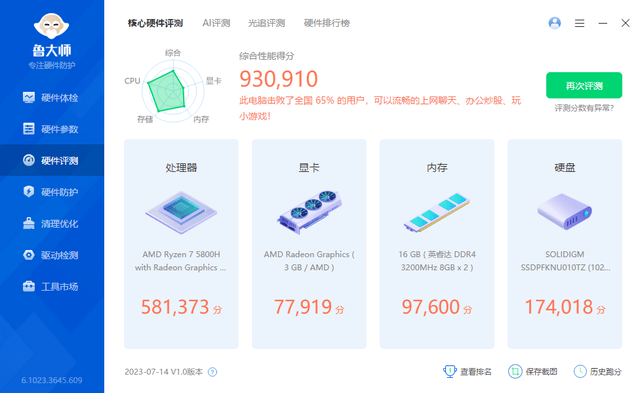Open 硬件排行榜 tab
Image resolution: width=640 pixels, height=393 pixels.
(327, 23)
